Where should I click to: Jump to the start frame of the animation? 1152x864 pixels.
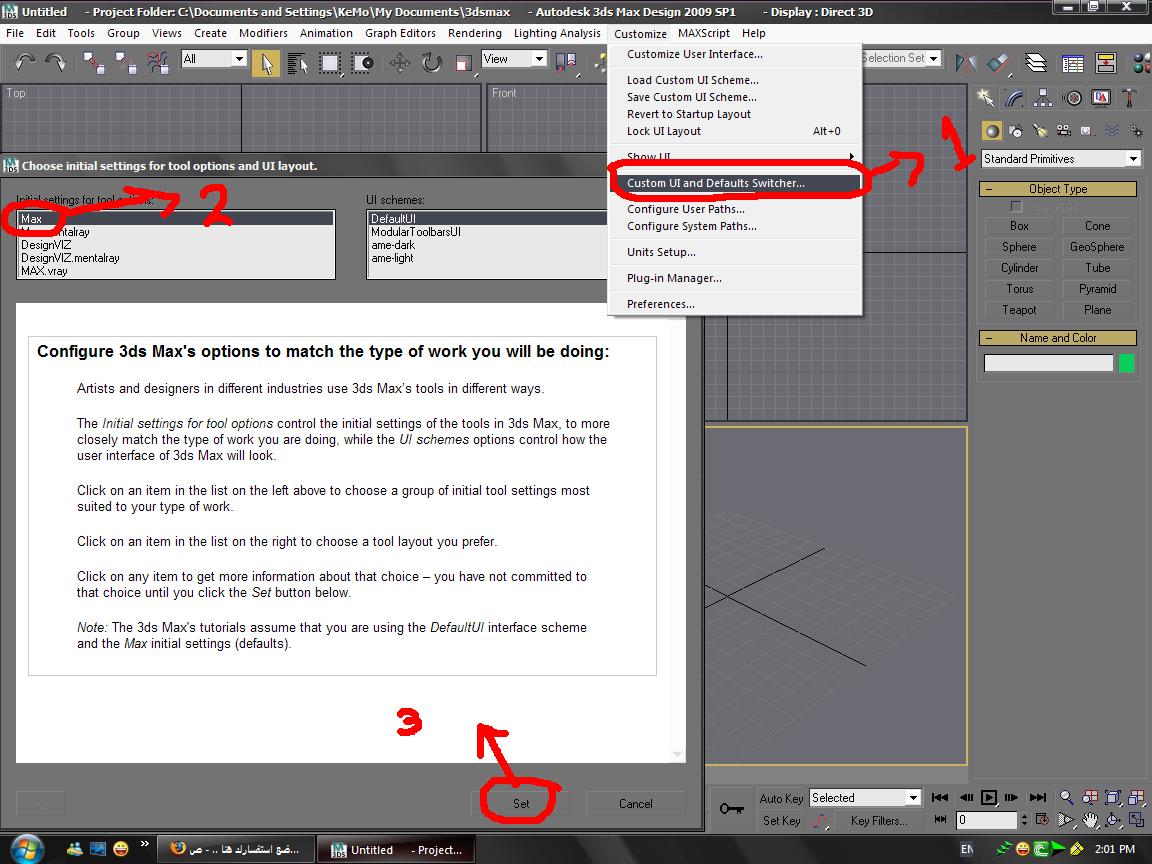(940, 798)
